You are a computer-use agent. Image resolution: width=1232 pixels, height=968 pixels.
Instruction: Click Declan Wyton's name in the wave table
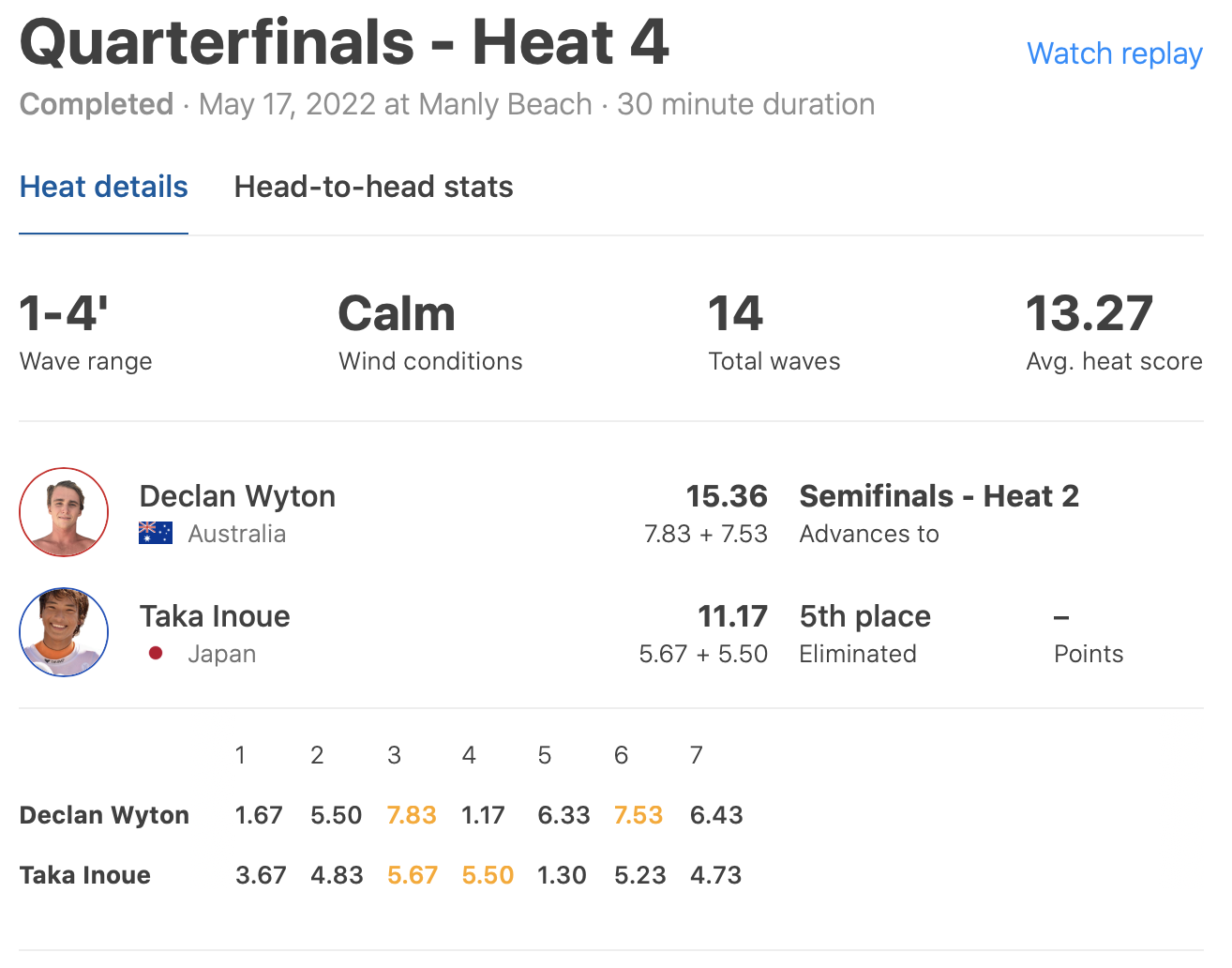(104, 815)
